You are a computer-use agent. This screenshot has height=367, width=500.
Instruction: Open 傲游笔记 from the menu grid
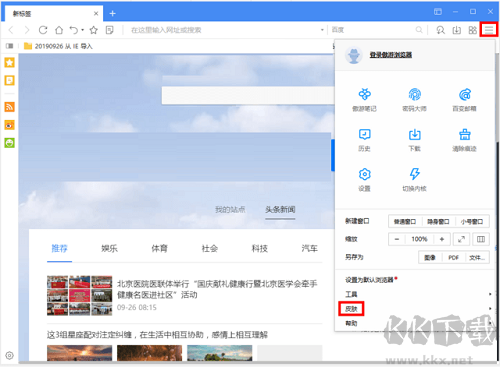click(364, 100)
